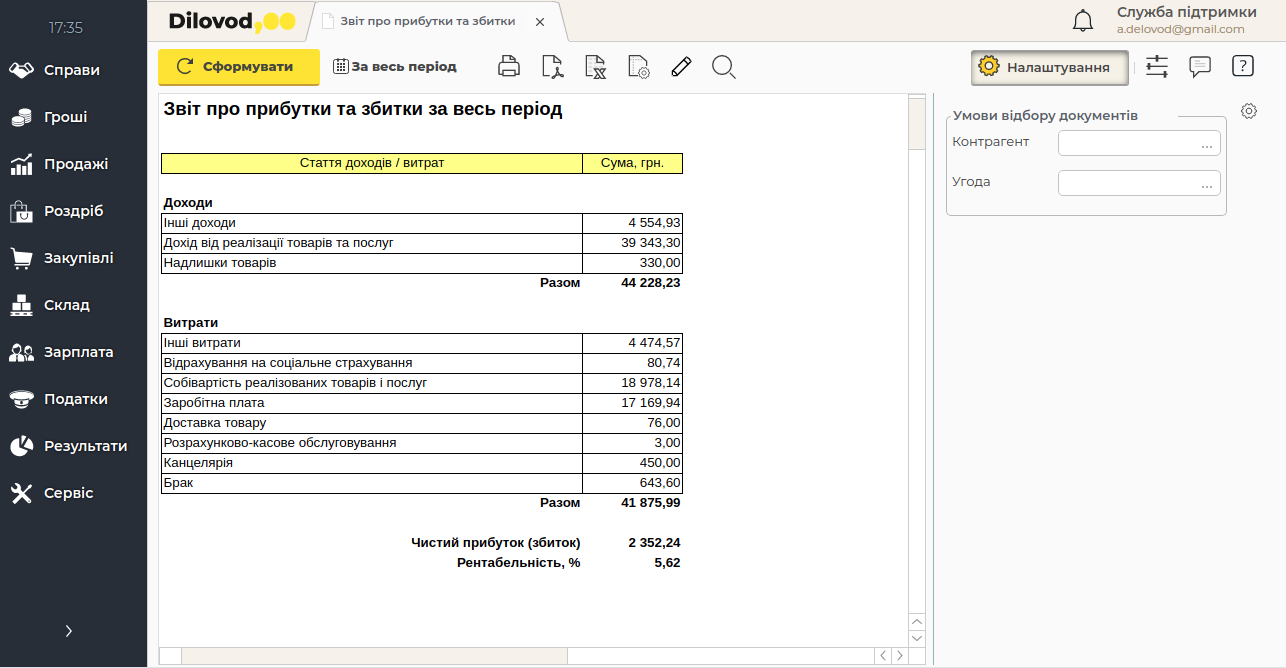
Task: Click amount 39 343,30
Action: click(651, 243)
